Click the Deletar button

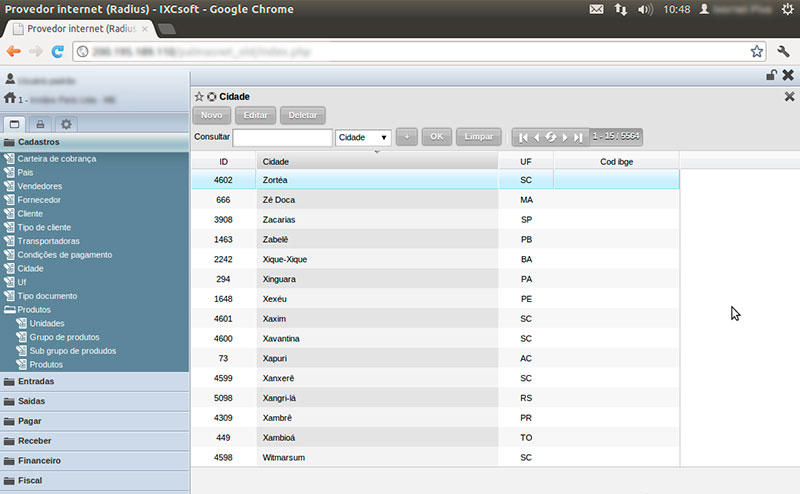coord(303,115)
